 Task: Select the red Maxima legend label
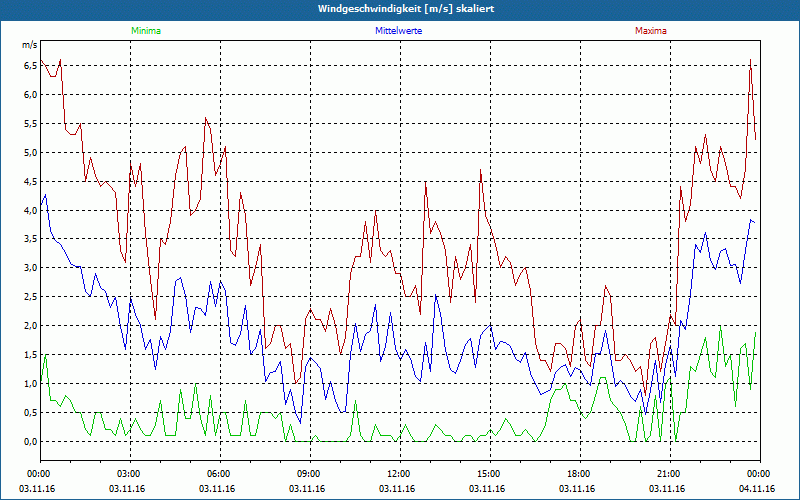[651, 31]
